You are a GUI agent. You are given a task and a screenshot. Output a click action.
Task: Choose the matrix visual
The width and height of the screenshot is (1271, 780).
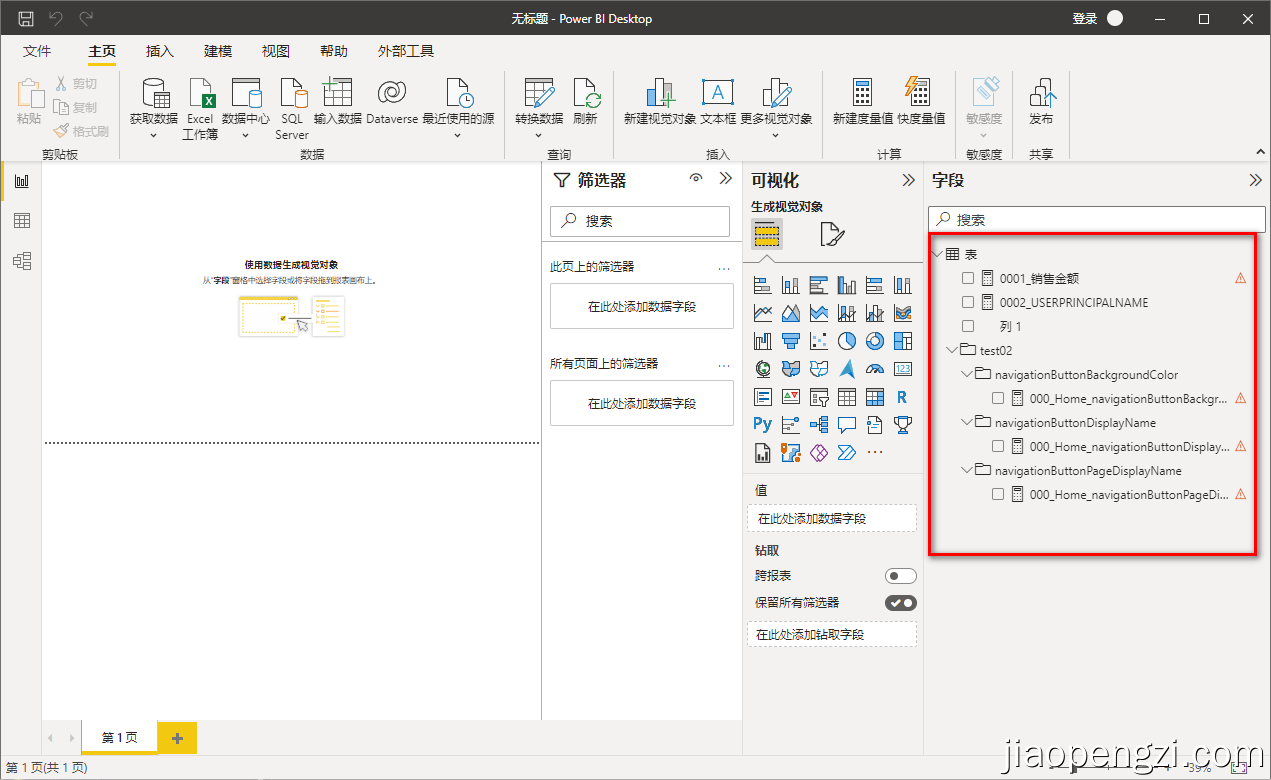(875, 397)
